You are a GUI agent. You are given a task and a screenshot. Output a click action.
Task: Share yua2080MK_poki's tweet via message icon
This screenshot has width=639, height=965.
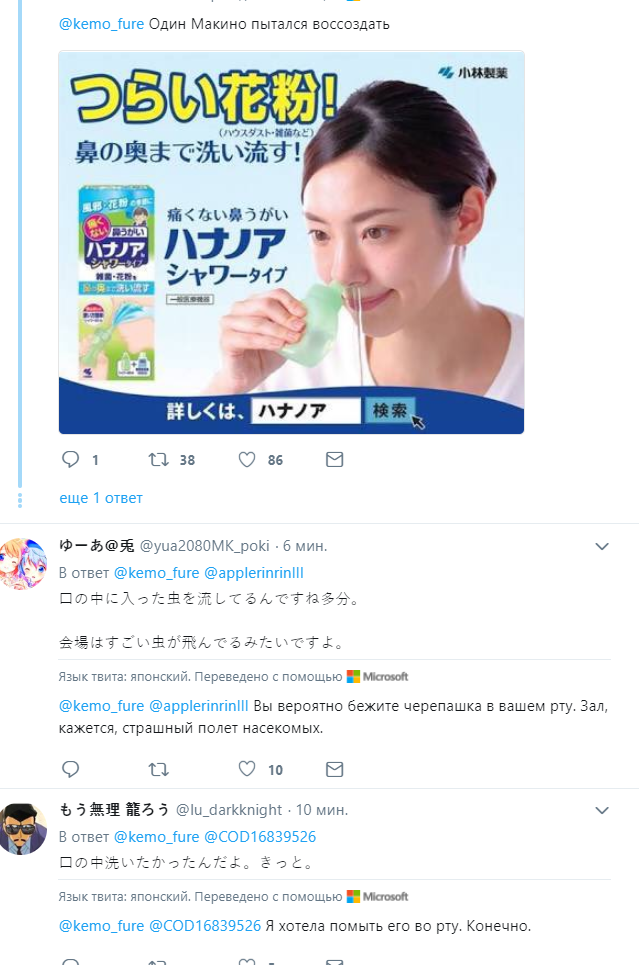[x=334, y=769]
